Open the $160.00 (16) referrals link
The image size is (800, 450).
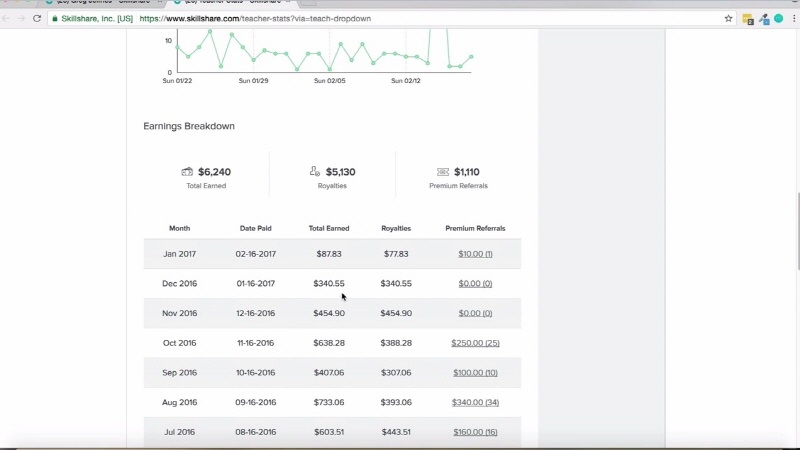tap(475, 432)
